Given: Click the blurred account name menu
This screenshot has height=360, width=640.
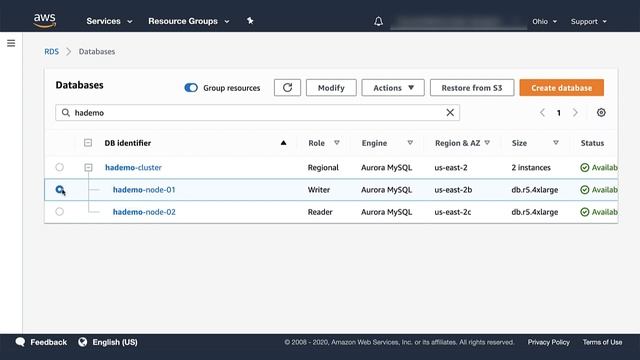Looking at the screenshot, I should (458, 22).
